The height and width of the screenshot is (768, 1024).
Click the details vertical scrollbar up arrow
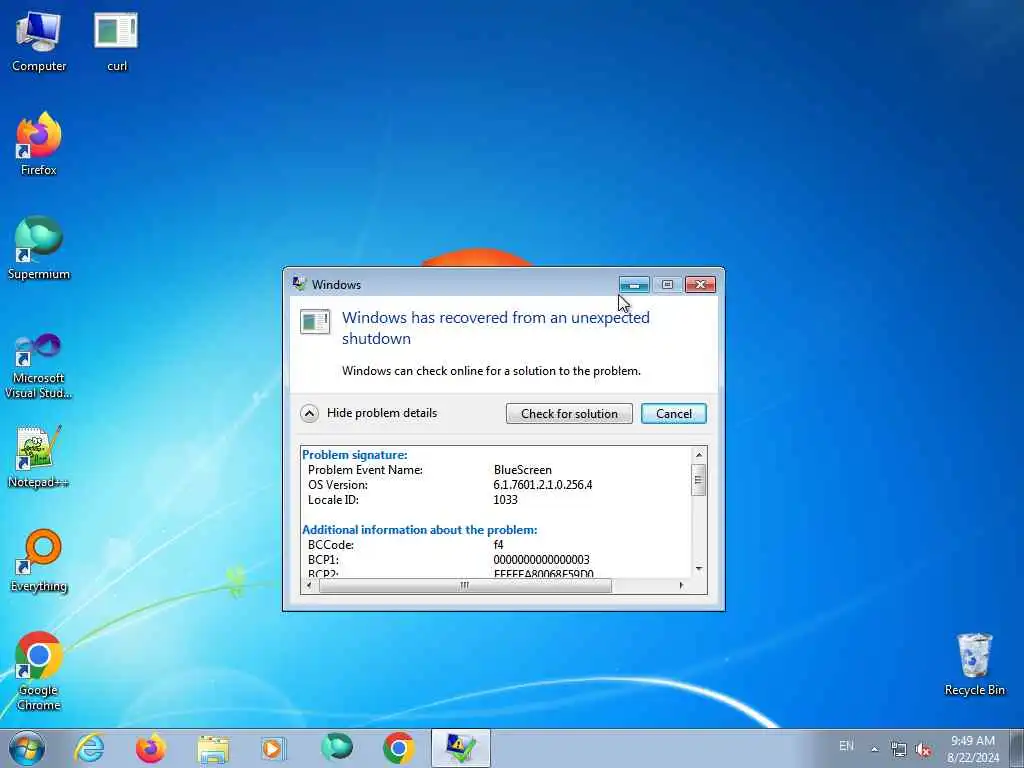(699, 455)
